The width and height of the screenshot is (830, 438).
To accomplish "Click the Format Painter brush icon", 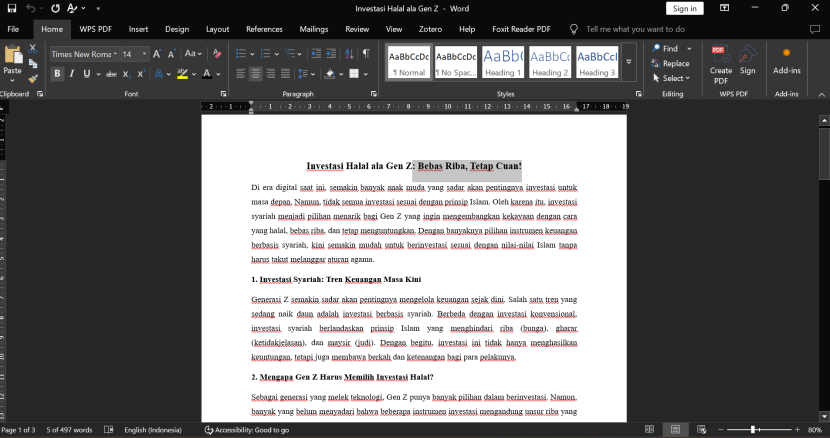I will point(33,78).
